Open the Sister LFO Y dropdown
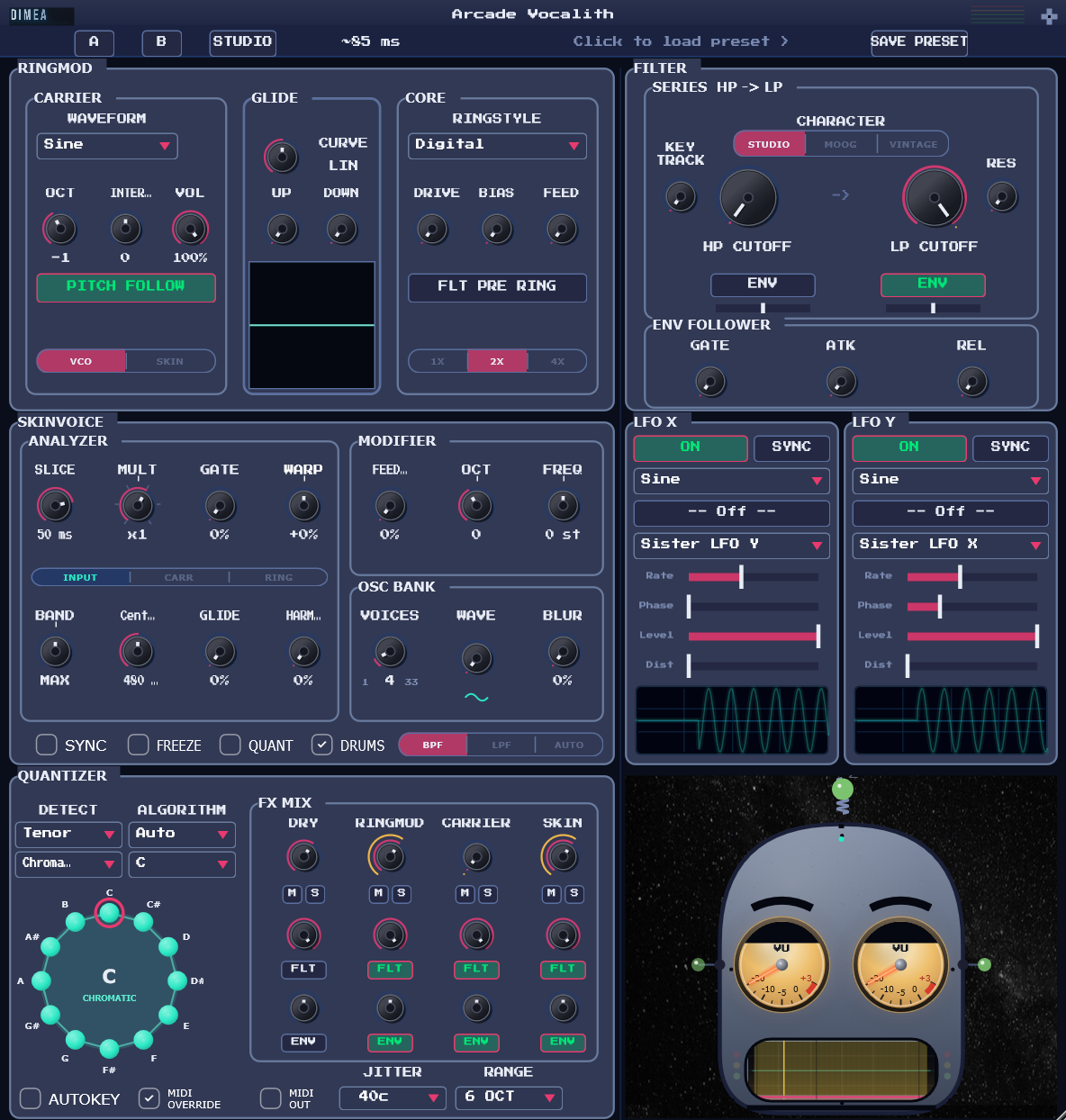This screenshot has height=1120, width=1066. (x=732, y=546)
